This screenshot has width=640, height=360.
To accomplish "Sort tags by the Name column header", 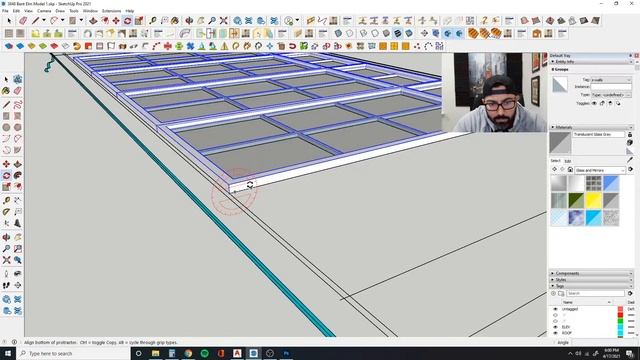I will [x=586, y=302].
